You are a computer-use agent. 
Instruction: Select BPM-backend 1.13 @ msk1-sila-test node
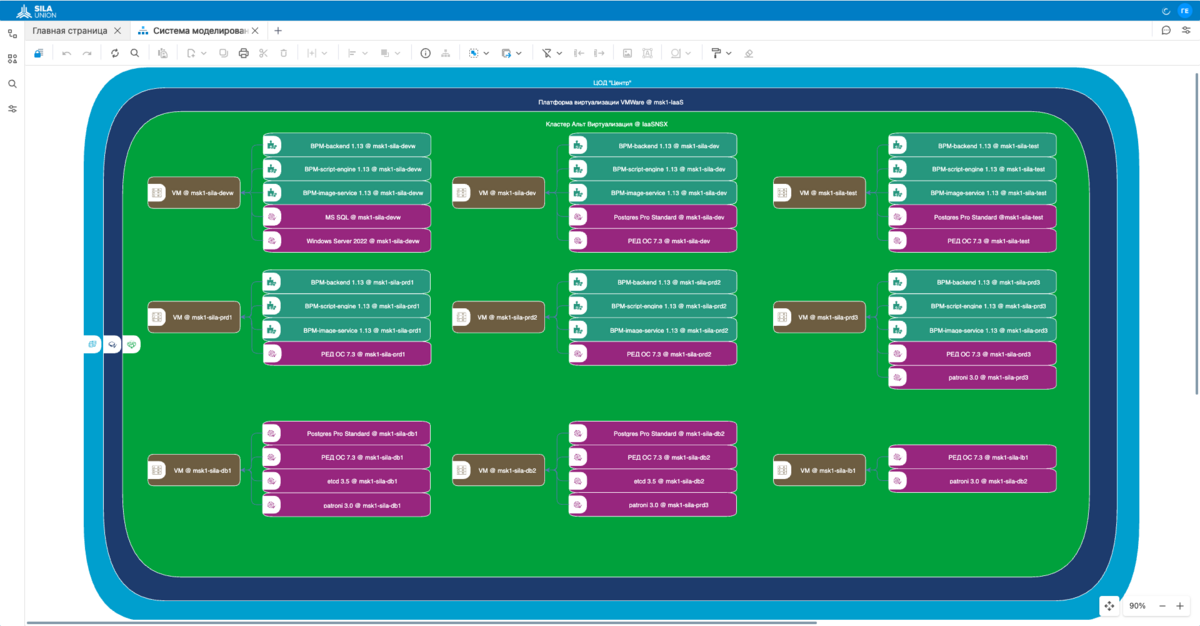pos(972,145)
